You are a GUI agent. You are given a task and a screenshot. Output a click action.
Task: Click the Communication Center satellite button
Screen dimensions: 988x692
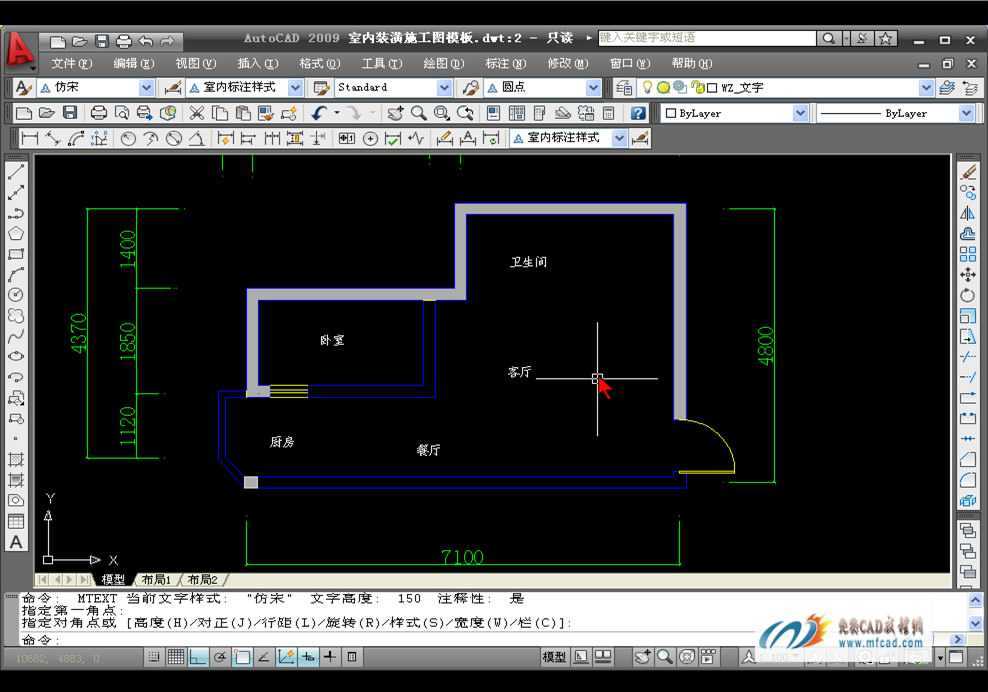(862, 38)
